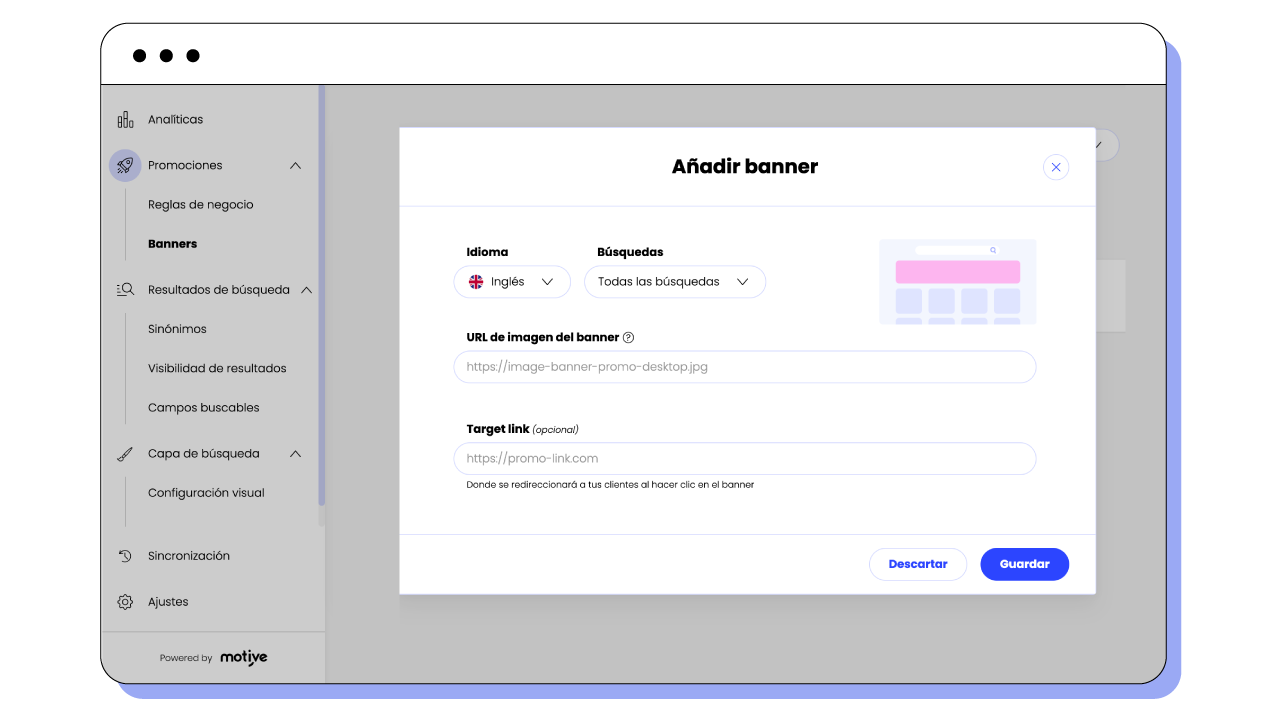This screenshot has width=1280, height=720.
Task: Open the Reglas de negocio menu item
Action: [x=200, y=205]
